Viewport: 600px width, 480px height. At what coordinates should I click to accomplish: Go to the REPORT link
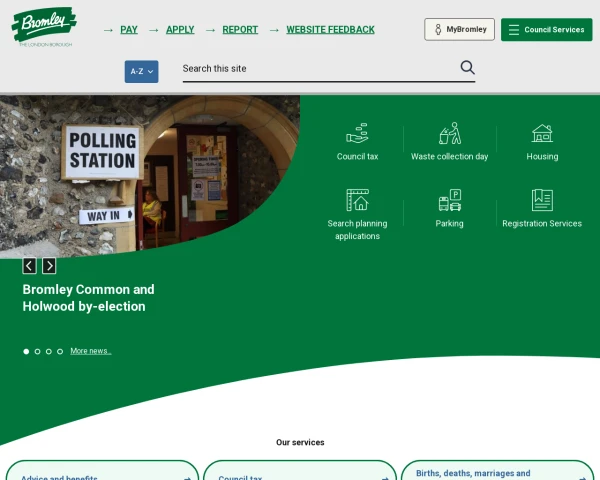[x=240, y=29]
